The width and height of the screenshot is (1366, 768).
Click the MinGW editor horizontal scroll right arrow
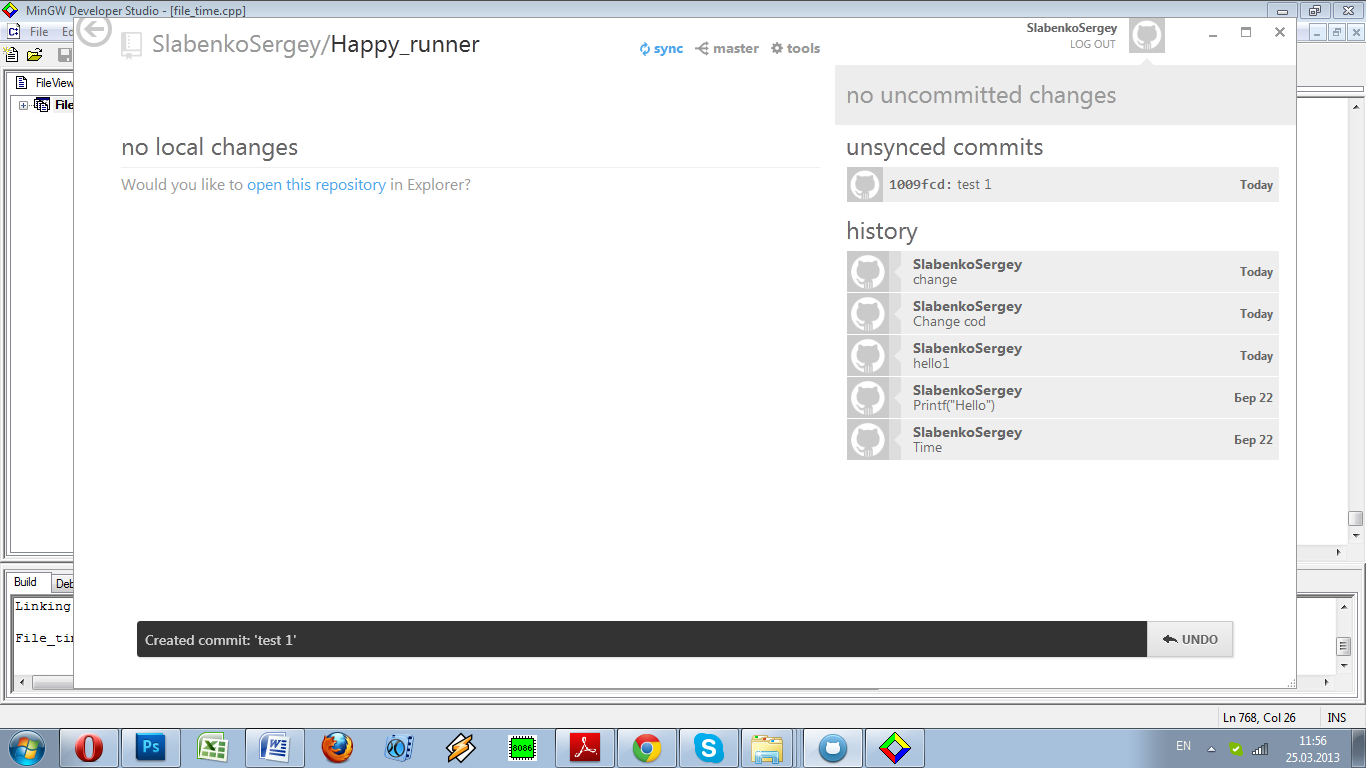coord(1340,552)
